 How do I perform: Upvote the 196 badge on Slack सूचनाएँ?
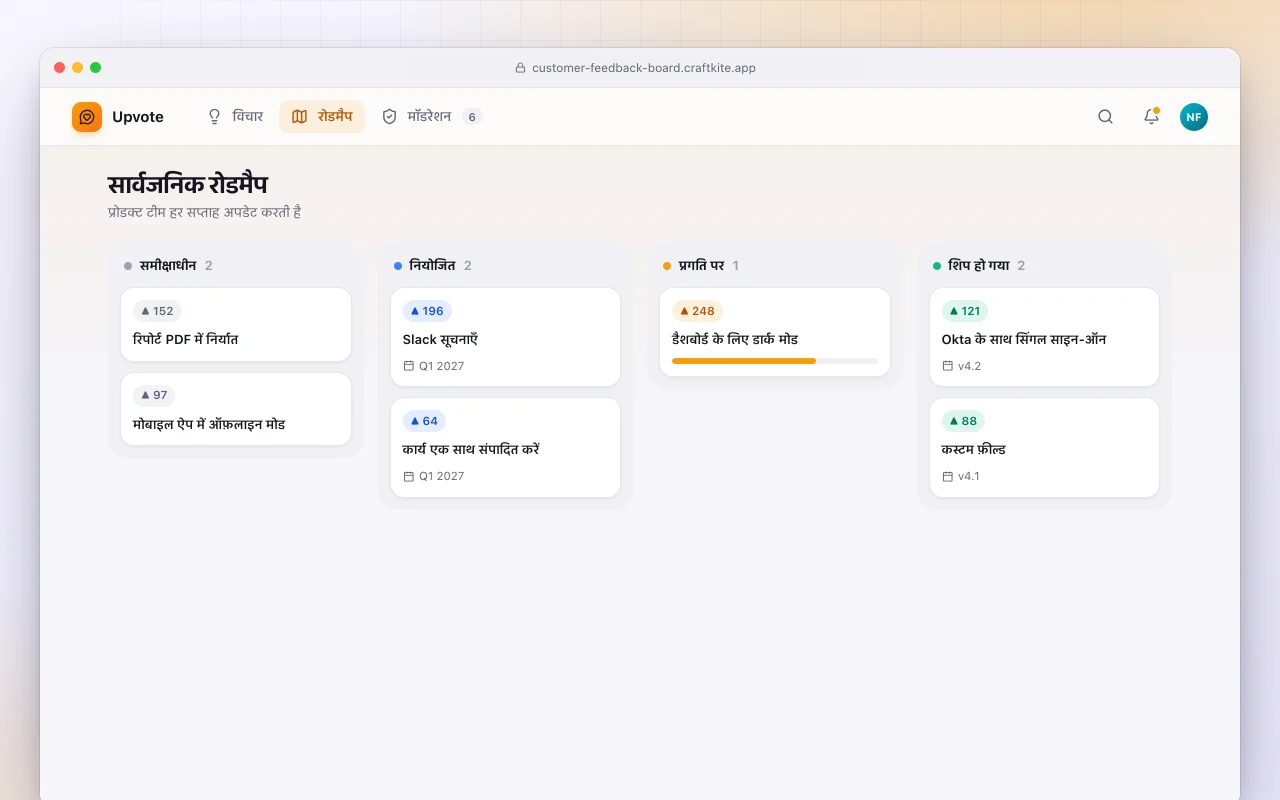[427, 311]
